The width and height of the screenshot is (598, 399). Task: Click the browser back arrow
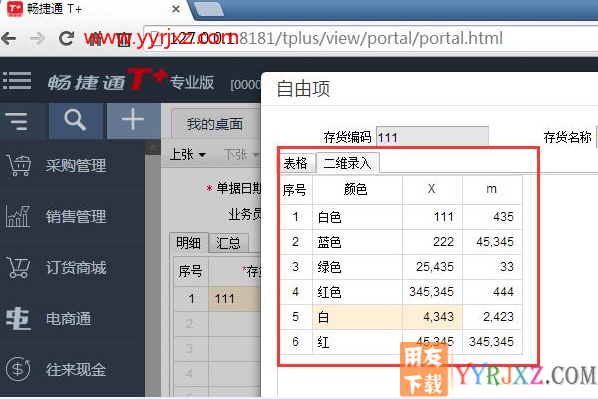(x=8, y=38)
